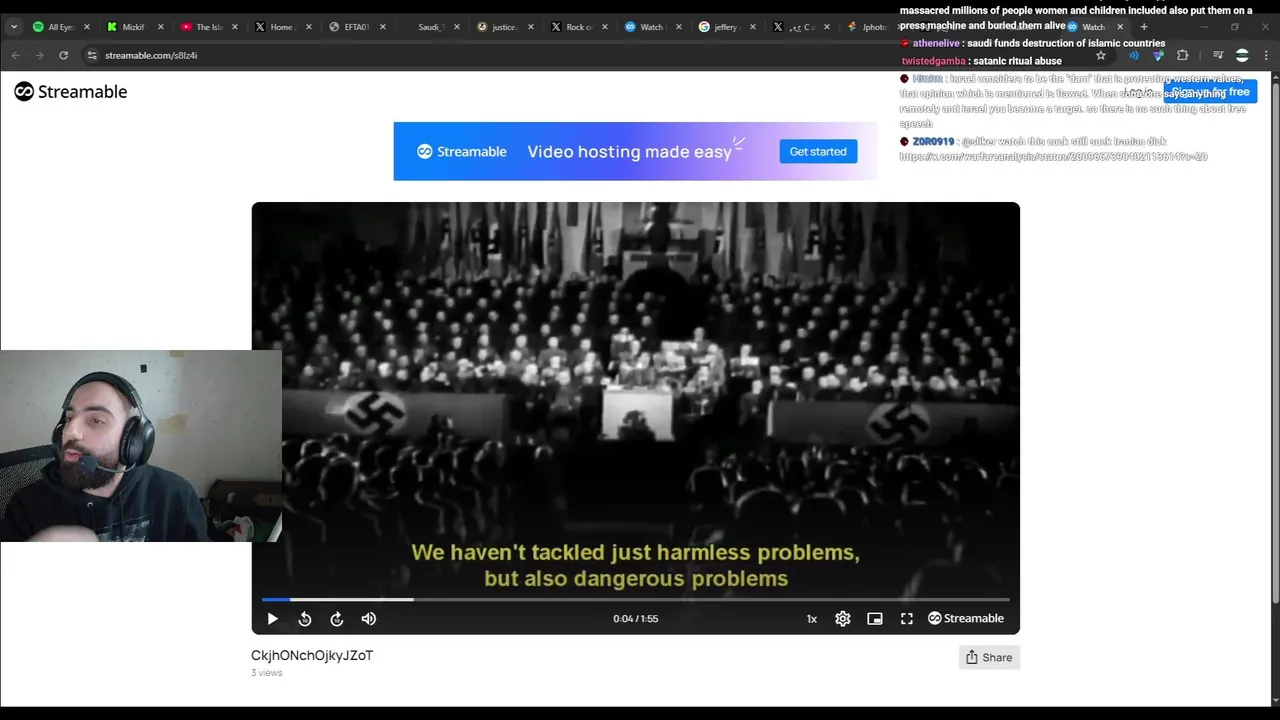Image resolution: width=1280 pixels, height=720 pixels.
Task: Close the jeffery tab
Action: [x=753, y=27]
